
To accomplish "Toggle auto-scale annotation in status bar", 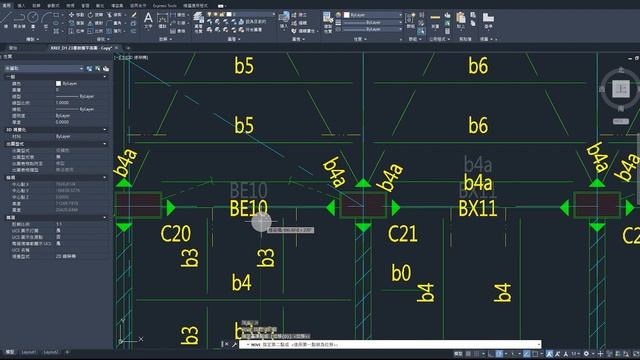I will 558,354.
